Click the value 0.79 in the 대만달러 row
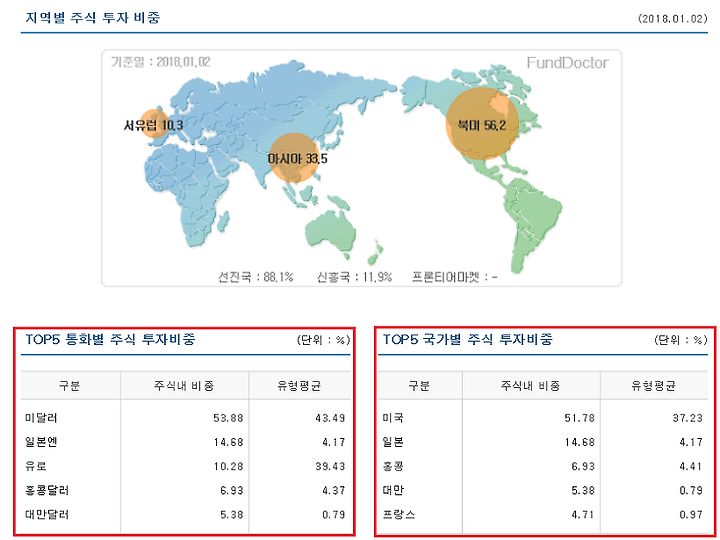Viewport: 720px width, 540px height. (333, 515)
